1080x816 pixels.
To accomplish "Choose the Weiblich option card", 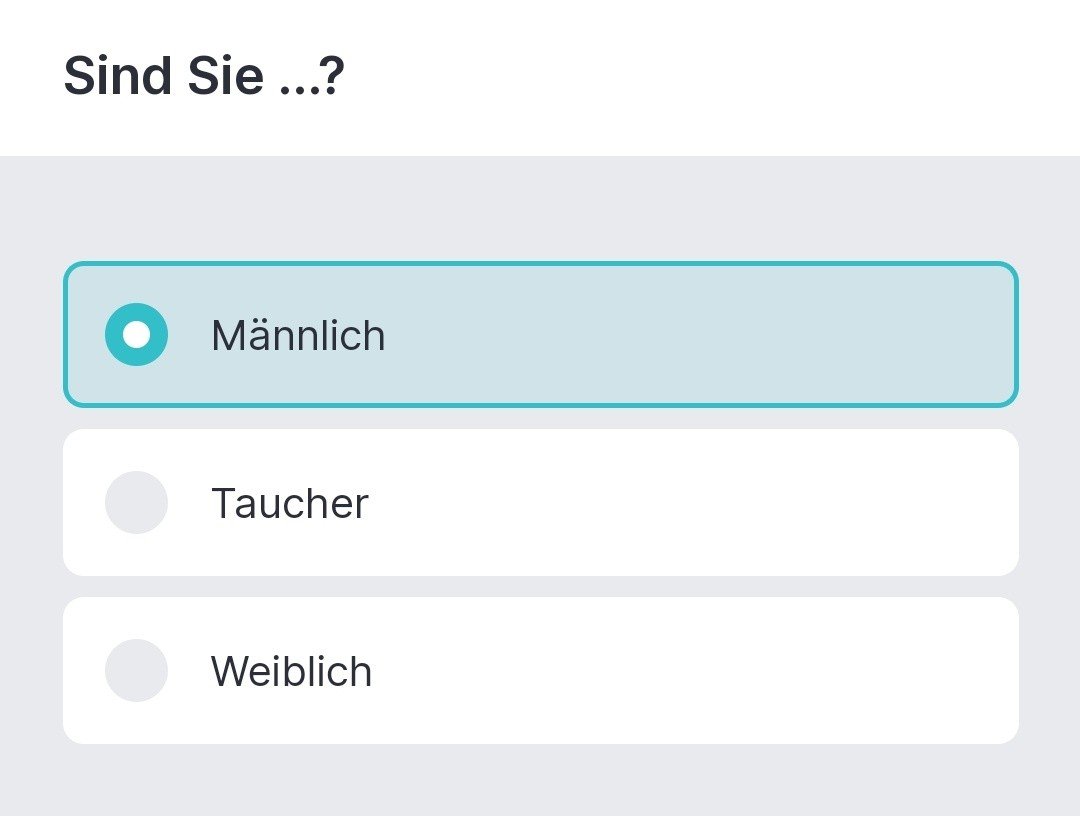I will click(x=540, y=670).
